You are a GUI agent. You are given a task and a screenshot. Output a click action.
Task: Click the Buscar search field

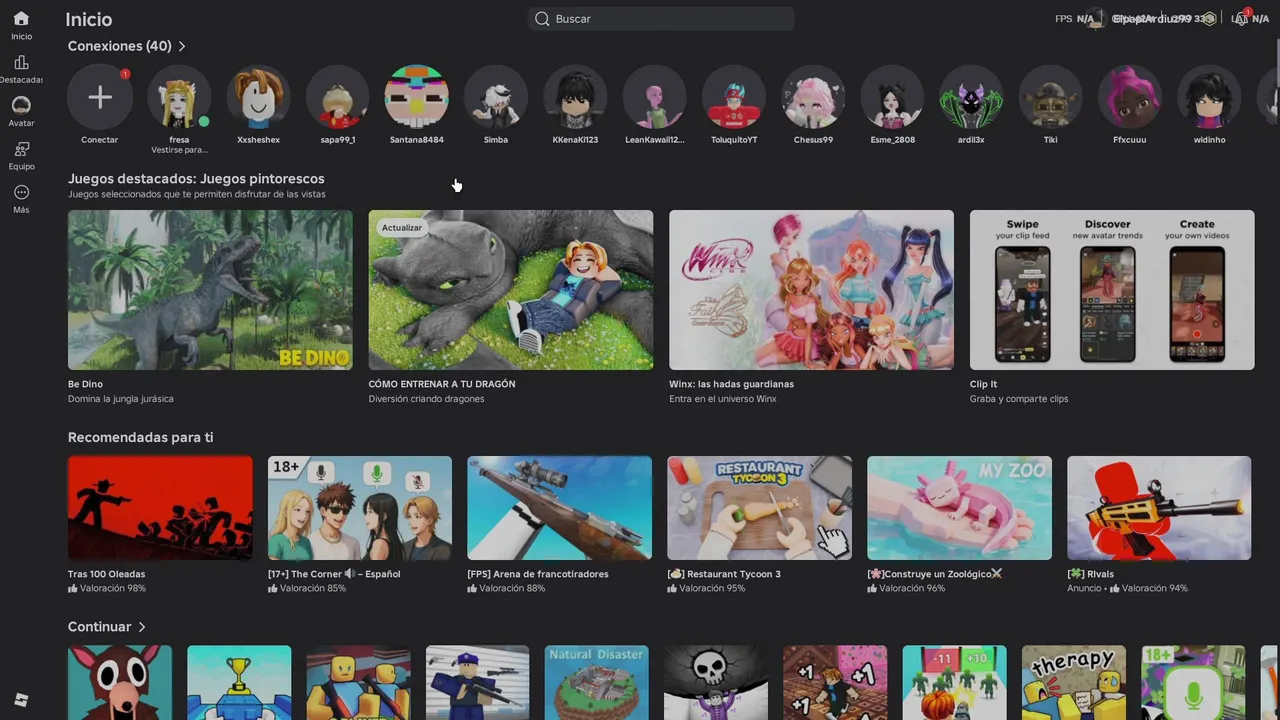661,19
